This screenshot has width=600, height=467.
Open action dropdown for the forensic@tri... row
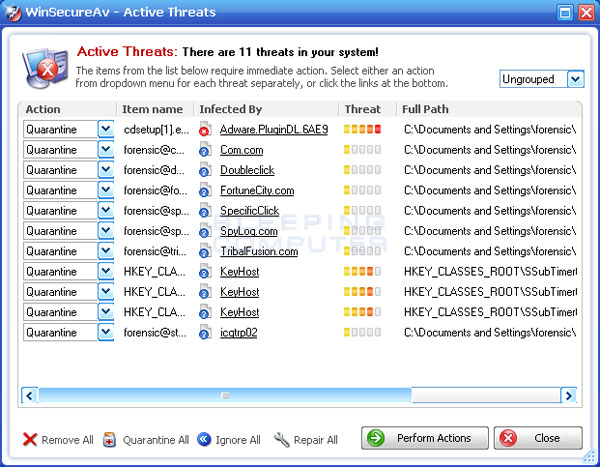(x=106, y=251)
